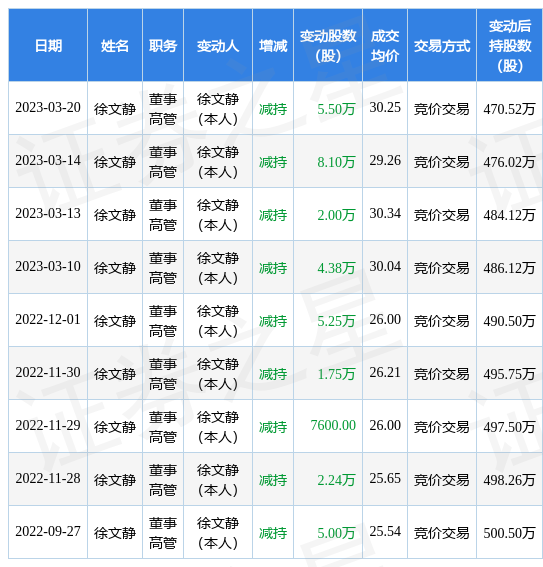The height and width of the screenshot is (567, 543).
Task: Click 竞价交易 in the 2022-12-01 row
Action: [441, 321]
